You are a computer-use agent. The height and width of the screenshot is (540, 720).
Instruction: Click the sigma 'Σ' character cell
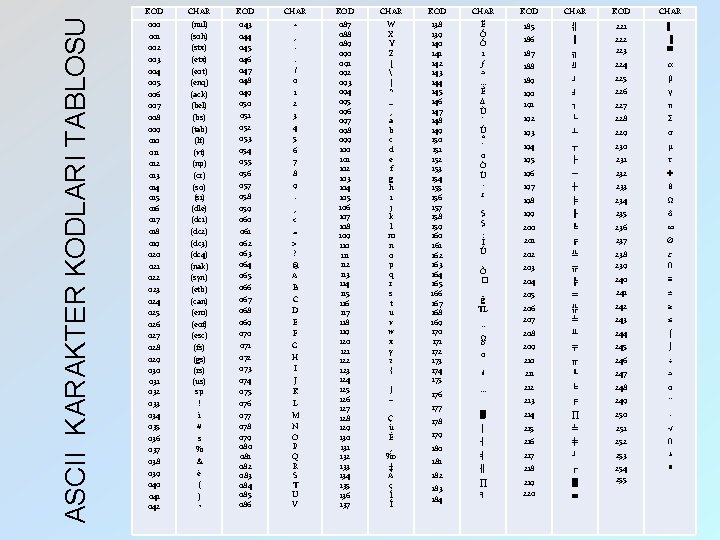pos(670,118)
